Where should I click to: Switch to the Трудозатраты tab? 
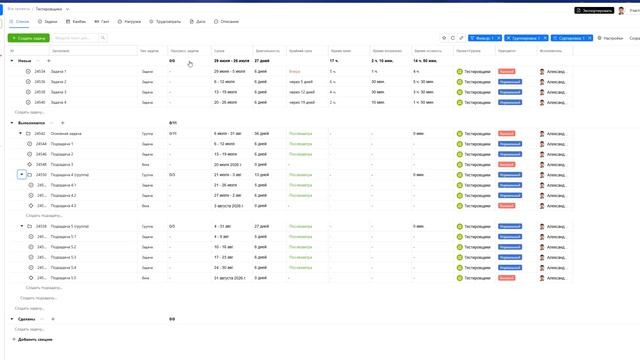(x=165, y=21)
